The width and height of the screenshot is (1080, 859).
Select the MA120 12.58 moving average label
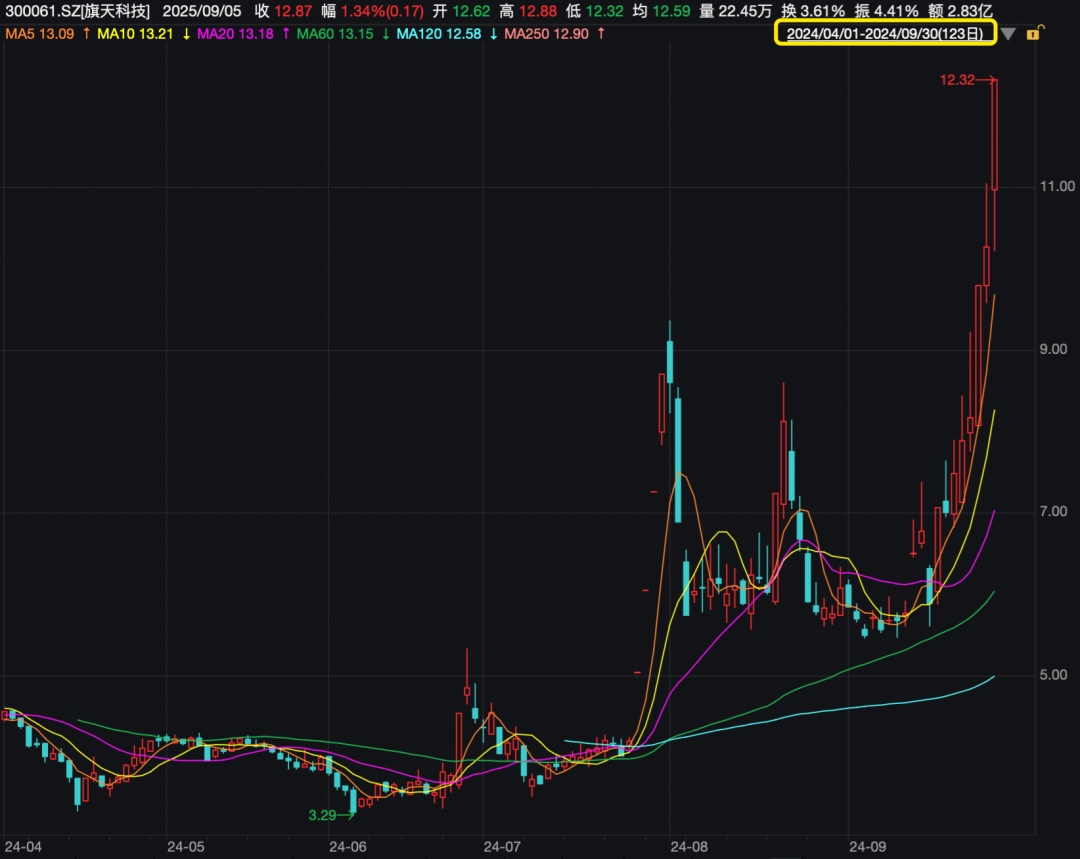(x=438, y=34)
